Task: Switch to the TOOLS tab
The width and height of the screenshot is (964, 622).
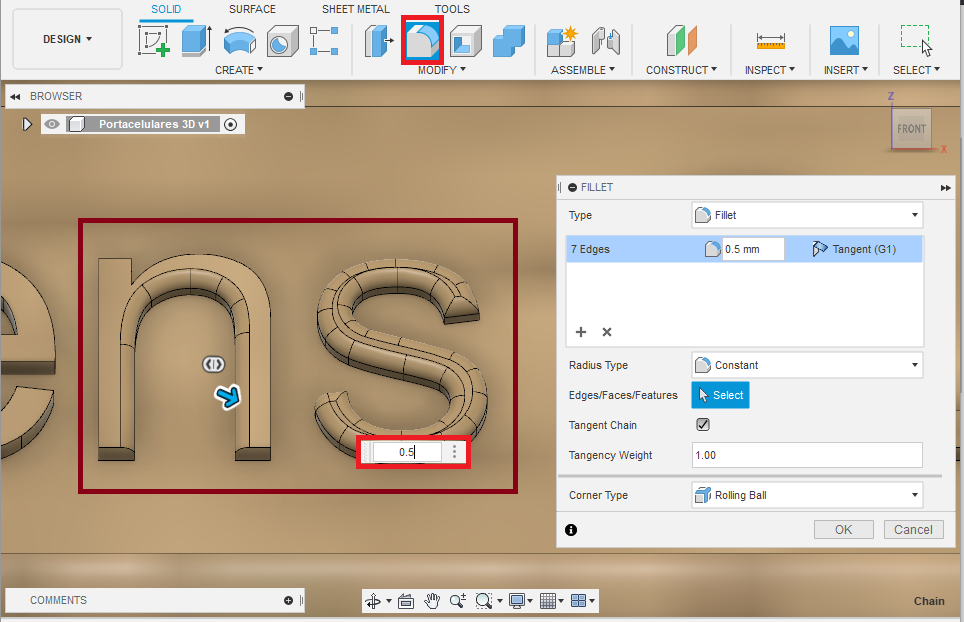Action: coord(452,9)
